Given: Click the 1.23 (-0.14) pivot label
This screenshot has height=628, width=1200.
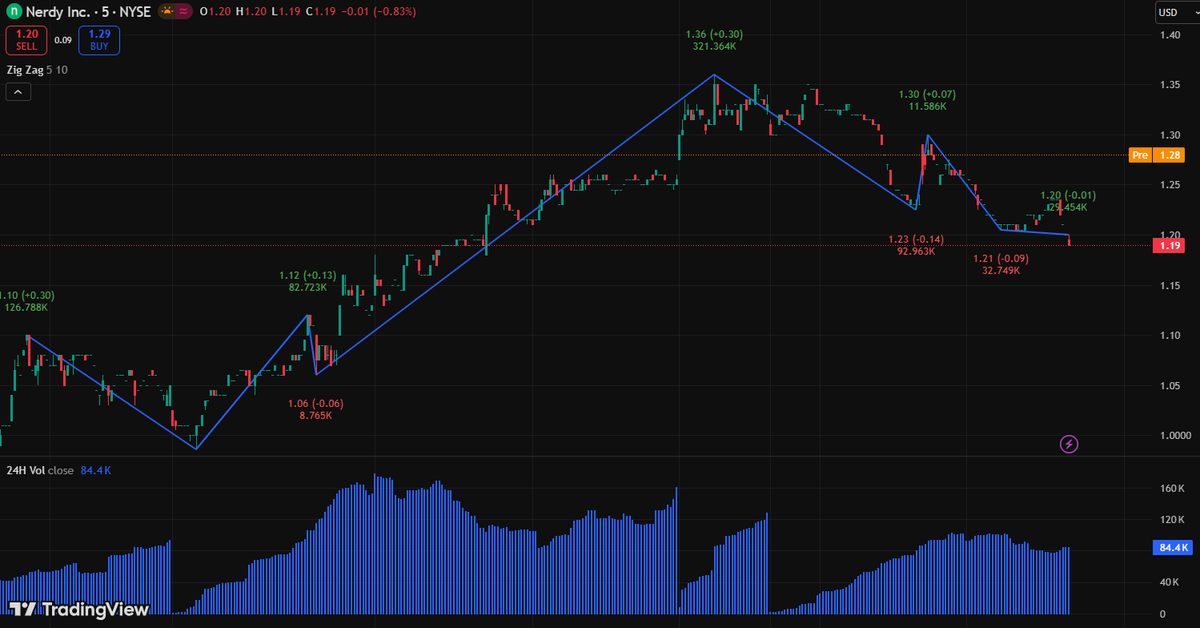Looking at the screenshot, I should click(x=916, y=239).
